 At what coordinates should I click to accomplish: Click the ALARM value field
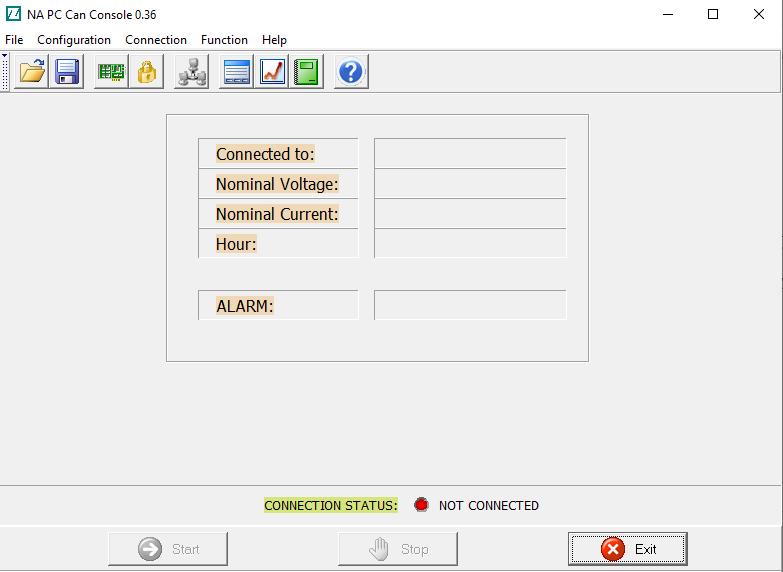(x=470, y=306)
